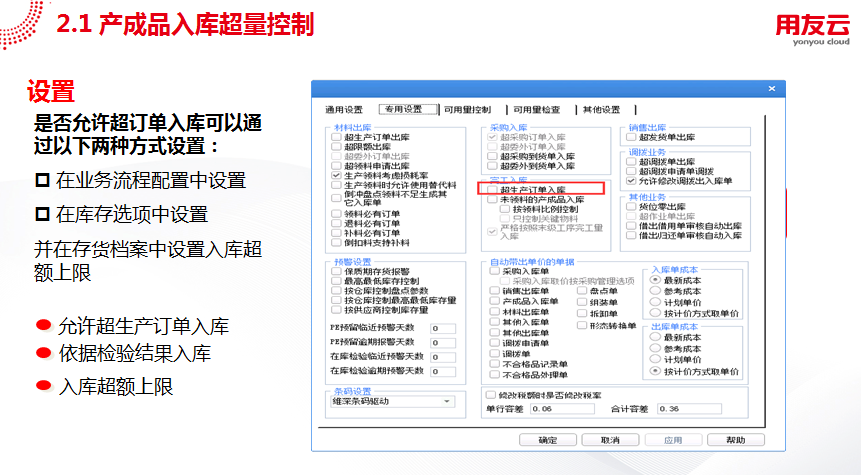Viewport: 861px width, 475px height.
Task: Enable 超生产订单入库 checkbox
Action: pyautogui.click(x=493, y=189)
